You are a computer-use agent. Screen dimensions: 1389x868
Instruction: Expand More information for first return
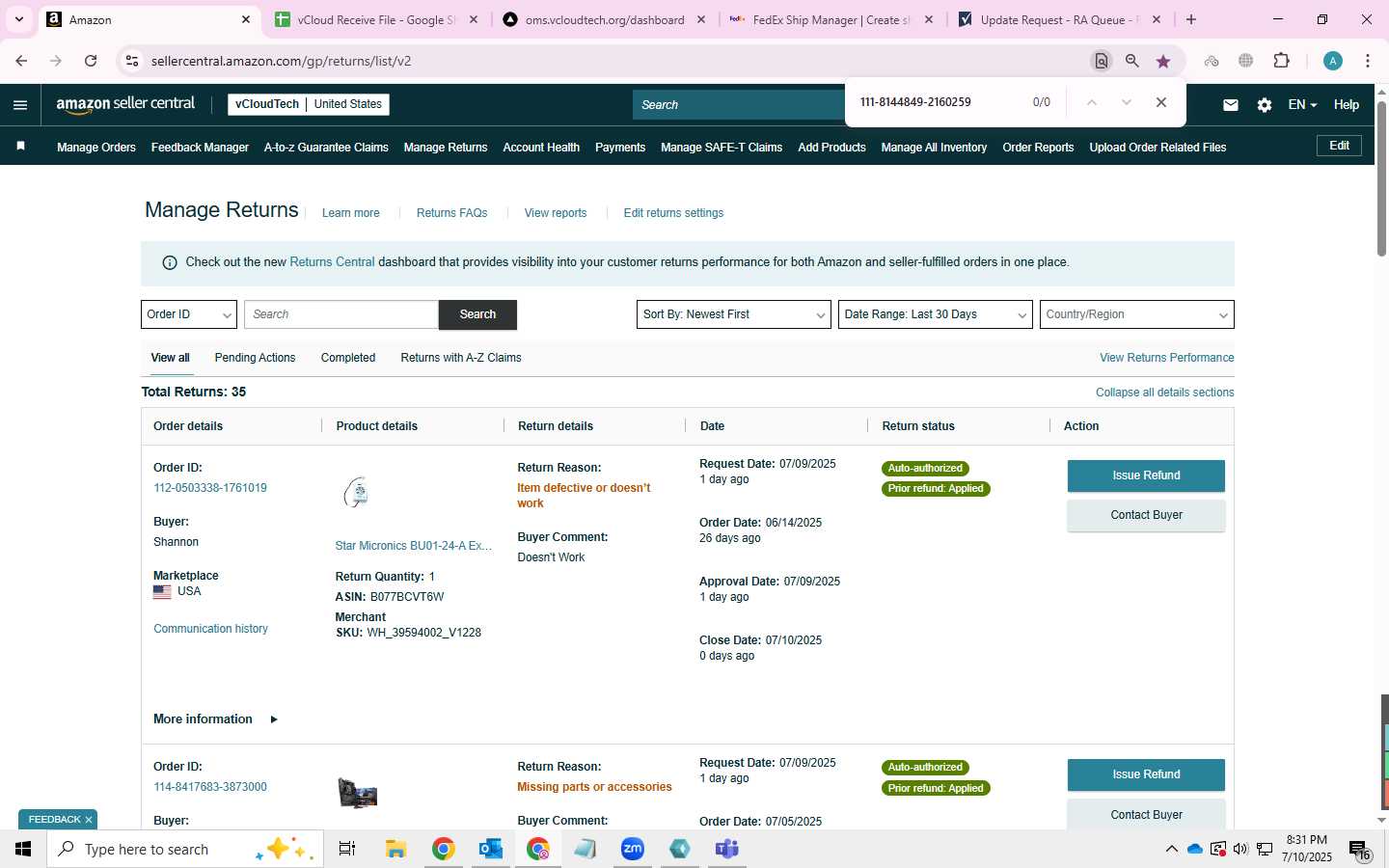(215, 719)
